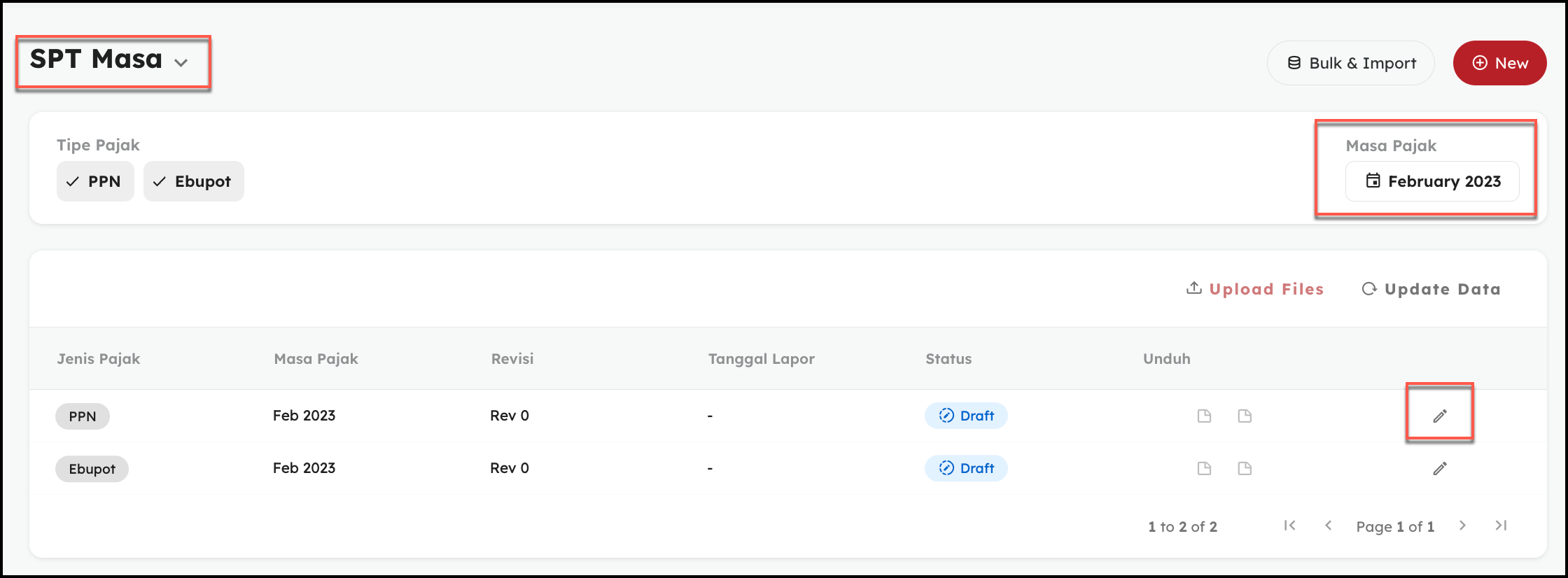The image size is (1568, 578).
Task: Go to the previous page chevron
Action: pos(1328,526)
